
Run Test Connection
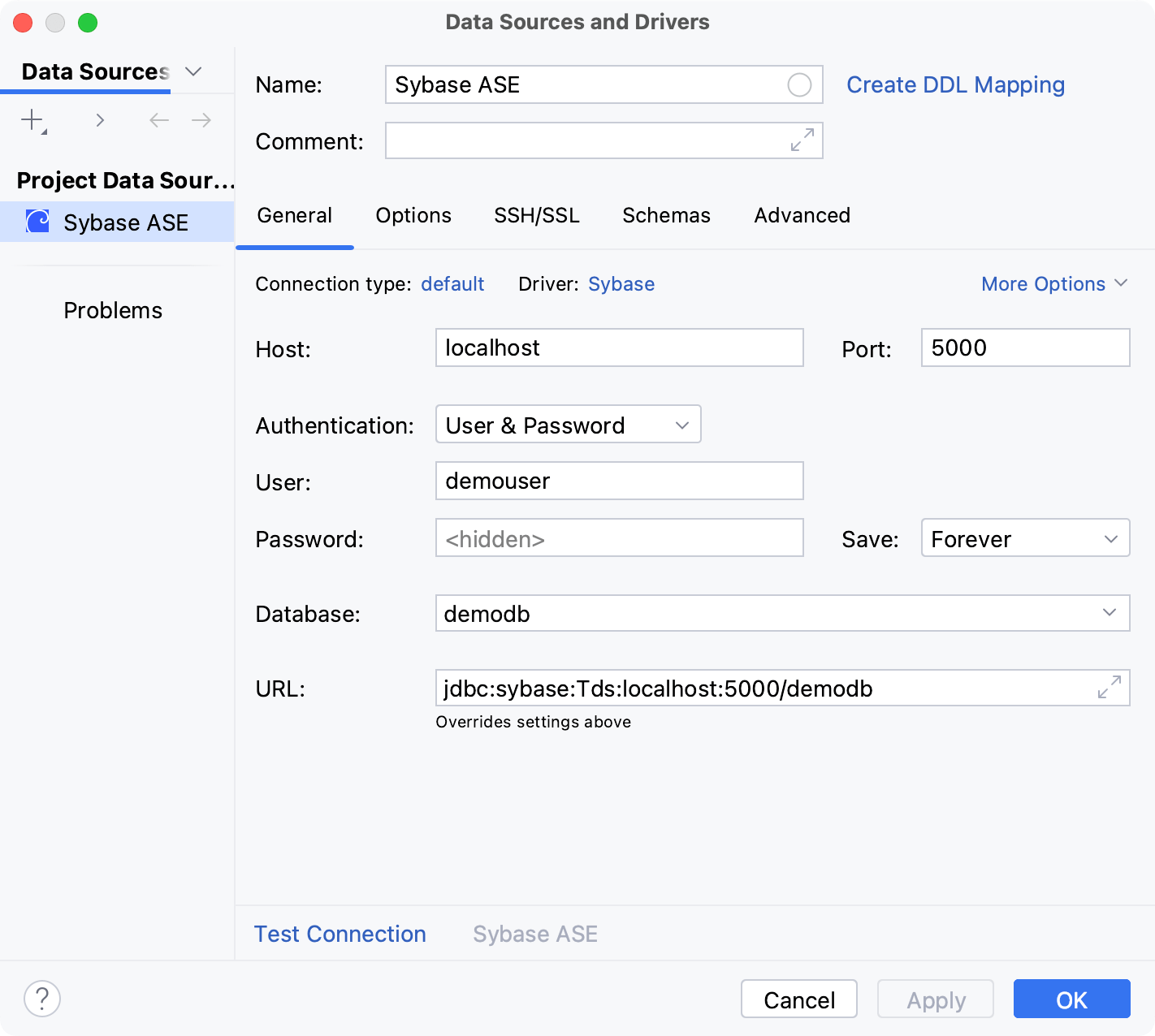pos(340,934)
